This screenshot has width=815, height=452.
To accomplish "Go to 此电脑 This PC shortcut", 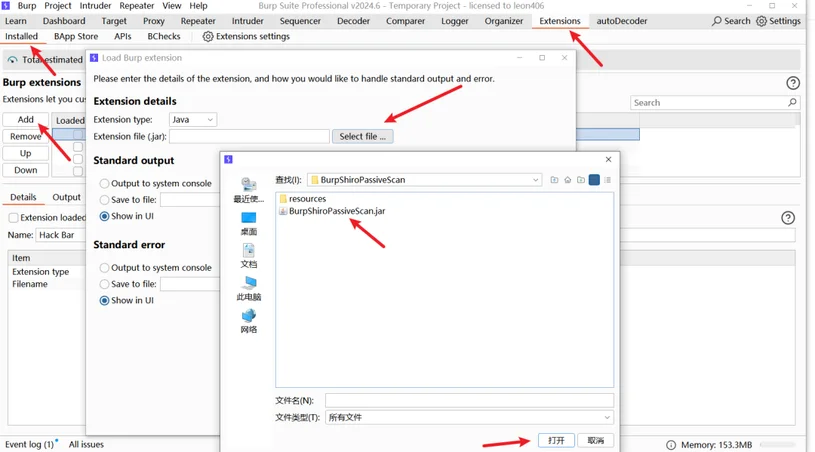I will coord(248,289).
